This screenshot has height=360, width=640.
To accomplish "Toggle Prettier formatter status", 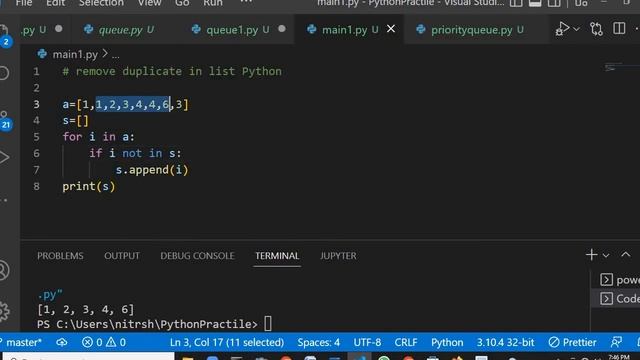I will click(x=572, y=342).
